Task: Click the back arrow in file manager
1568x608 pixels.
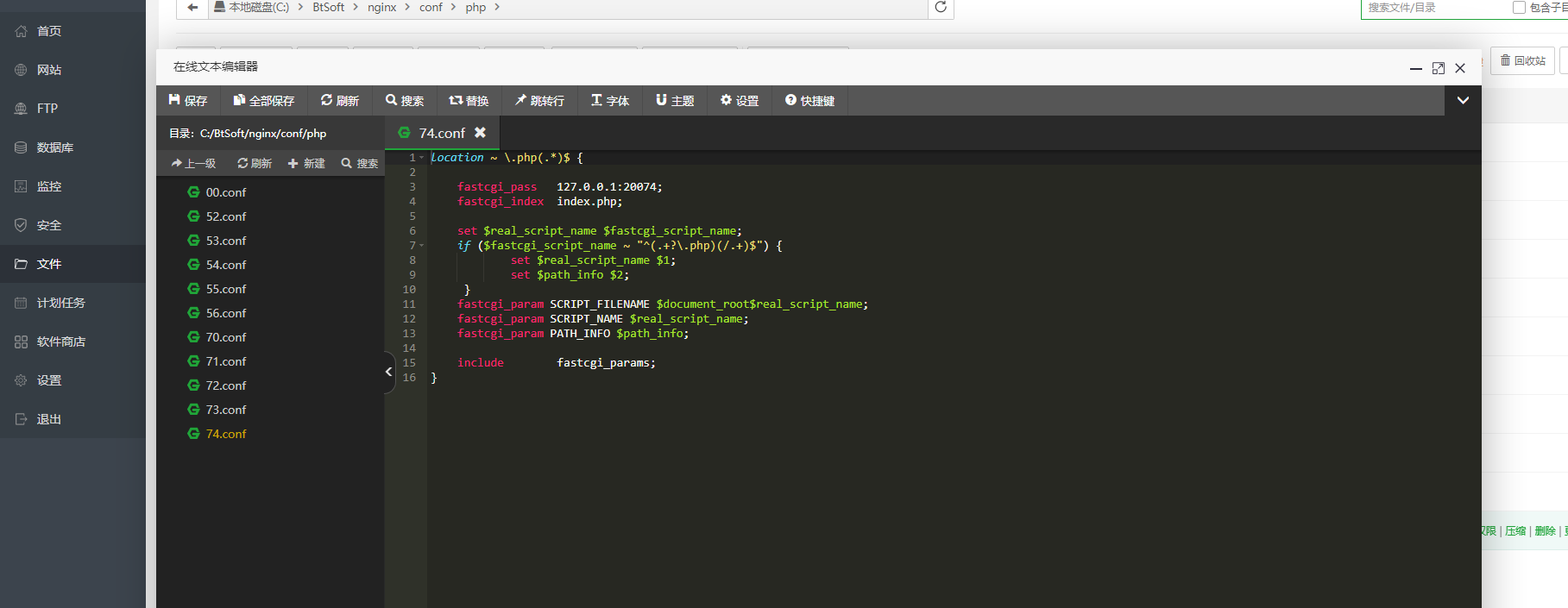Action: click(192, 7)
